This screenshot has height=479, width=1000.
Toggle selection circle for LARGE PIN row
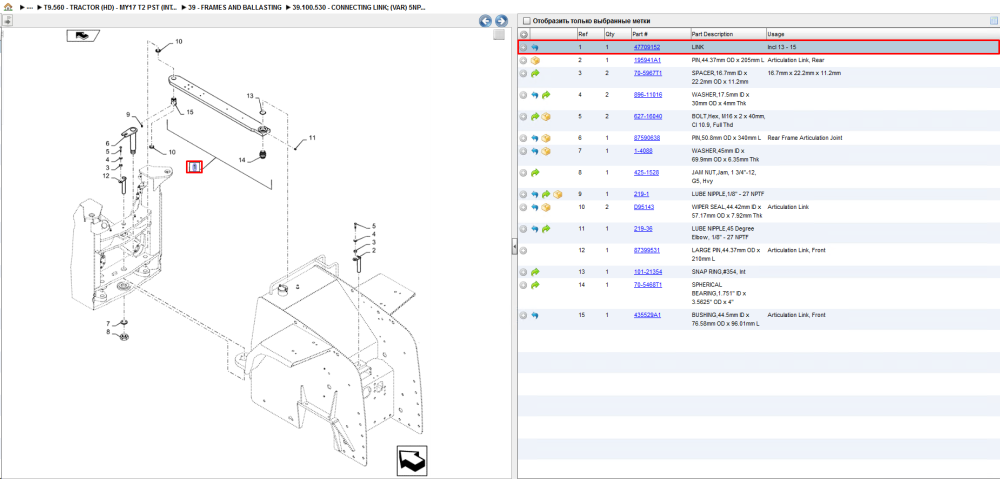pos(524,251)
